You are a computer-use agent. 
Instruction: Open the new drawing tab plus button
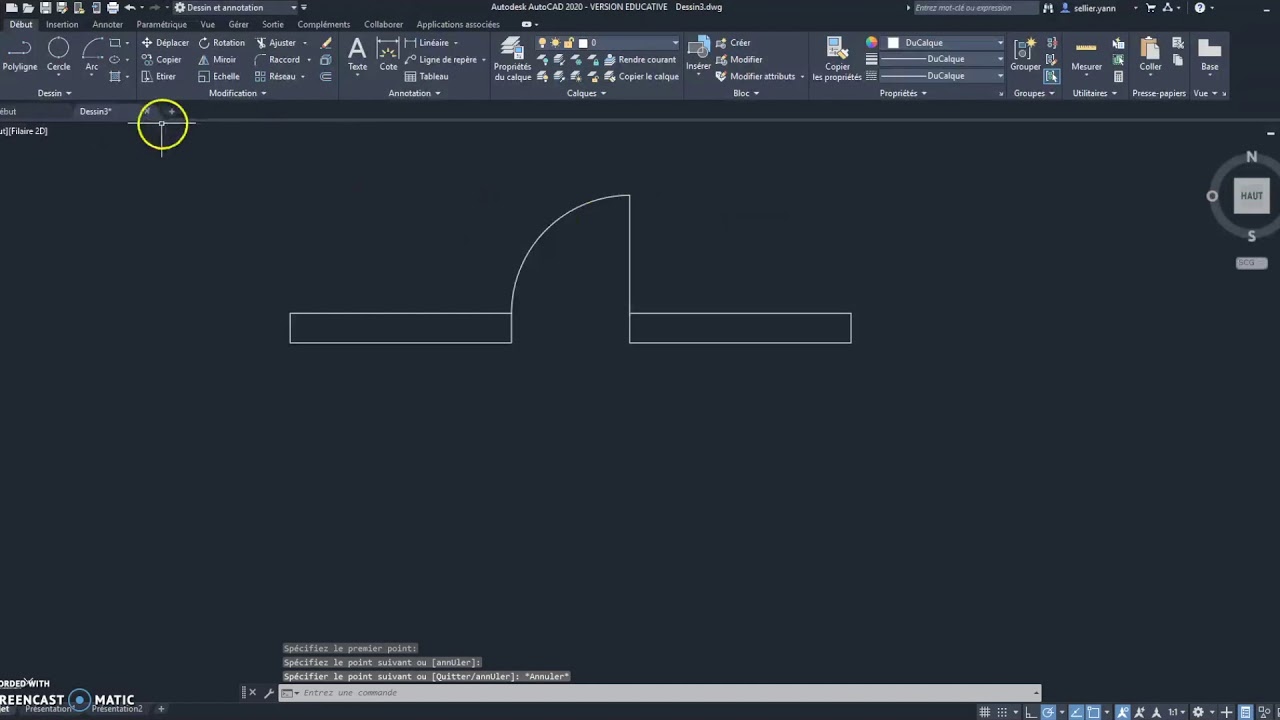click(171, 111)
